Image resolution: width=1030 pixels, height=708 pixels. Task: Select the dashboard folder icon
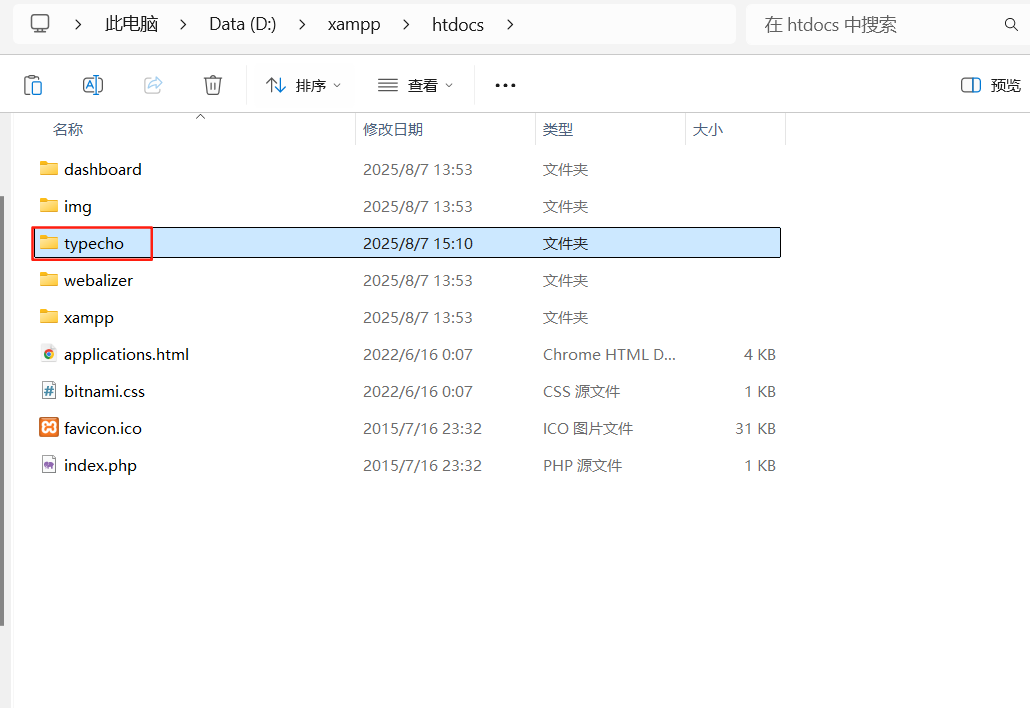pos(49,169)
